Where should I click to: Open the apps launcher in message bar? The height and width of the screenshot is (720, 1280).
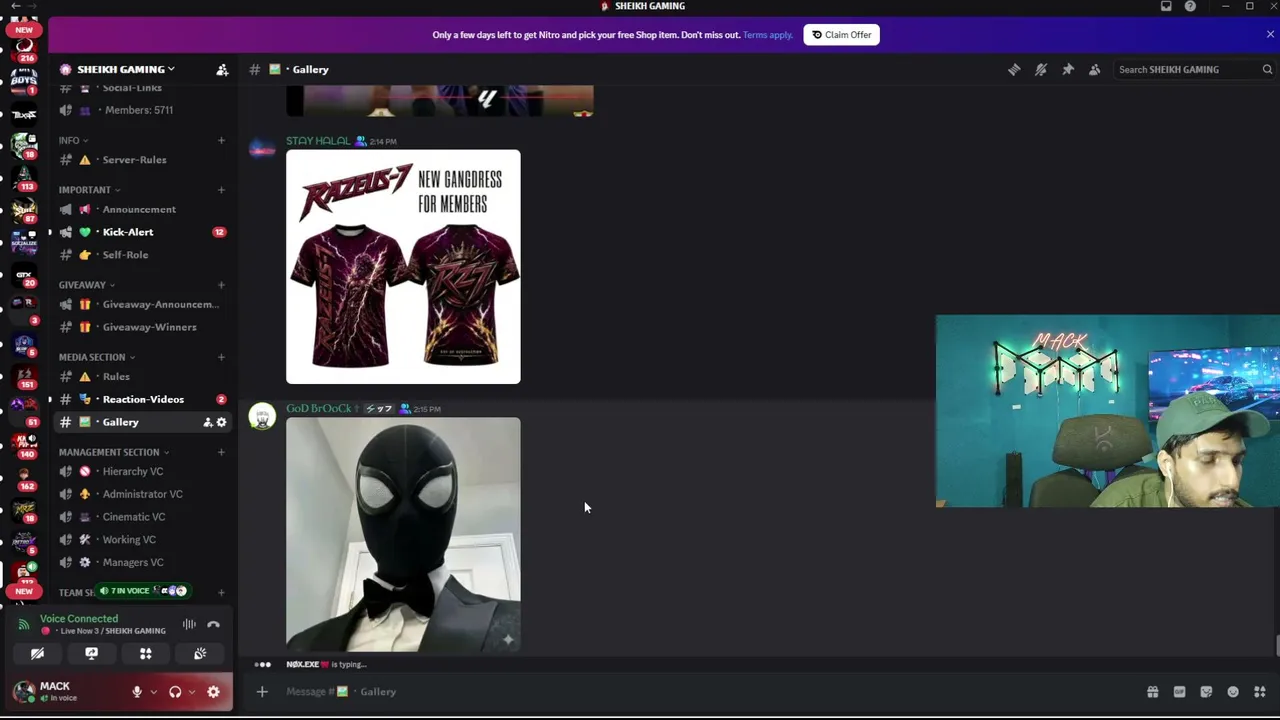pos(1260,692)
